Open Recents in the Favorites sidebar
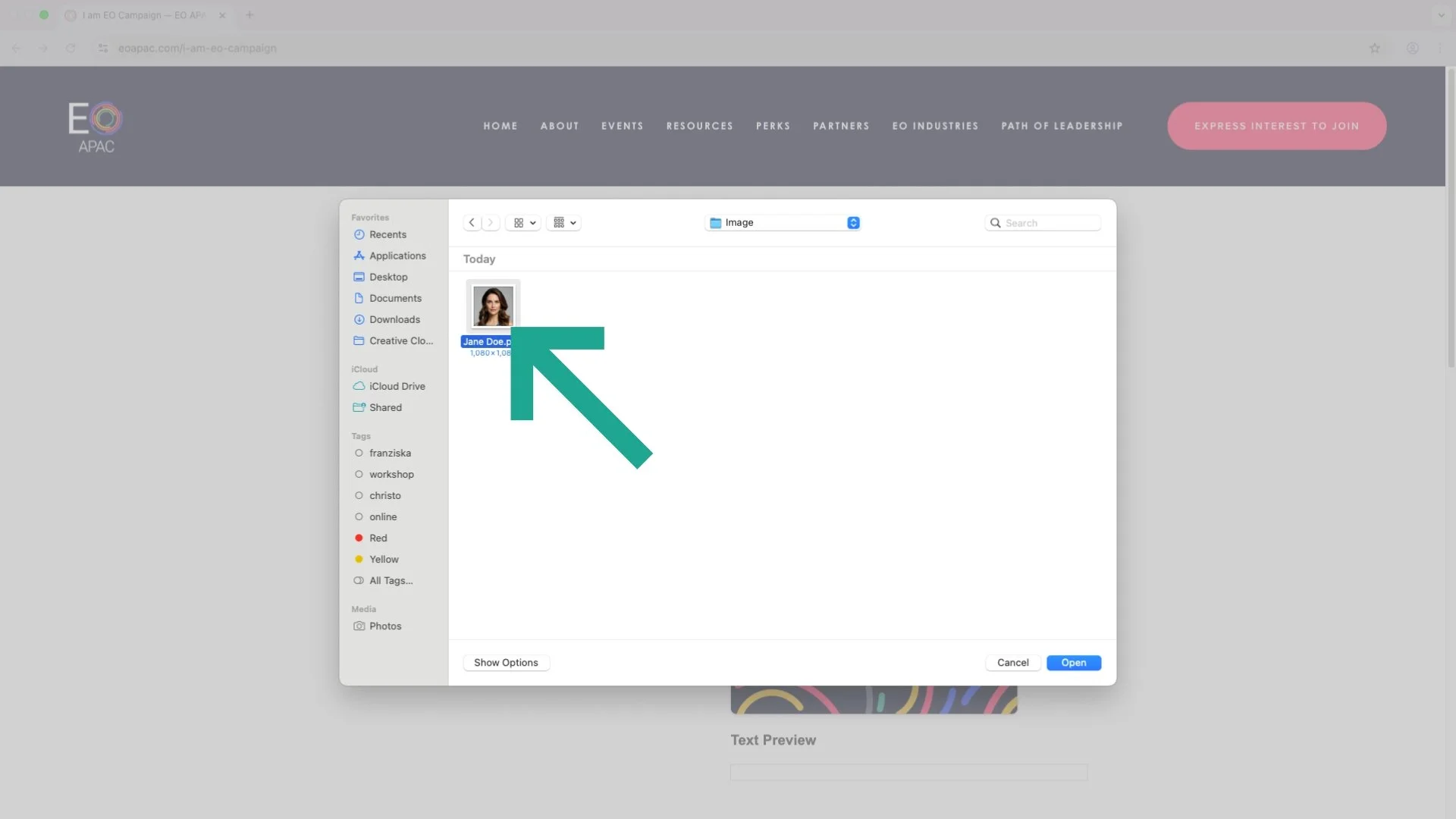Screen dimensions: 1456x819 pos(388,235)
